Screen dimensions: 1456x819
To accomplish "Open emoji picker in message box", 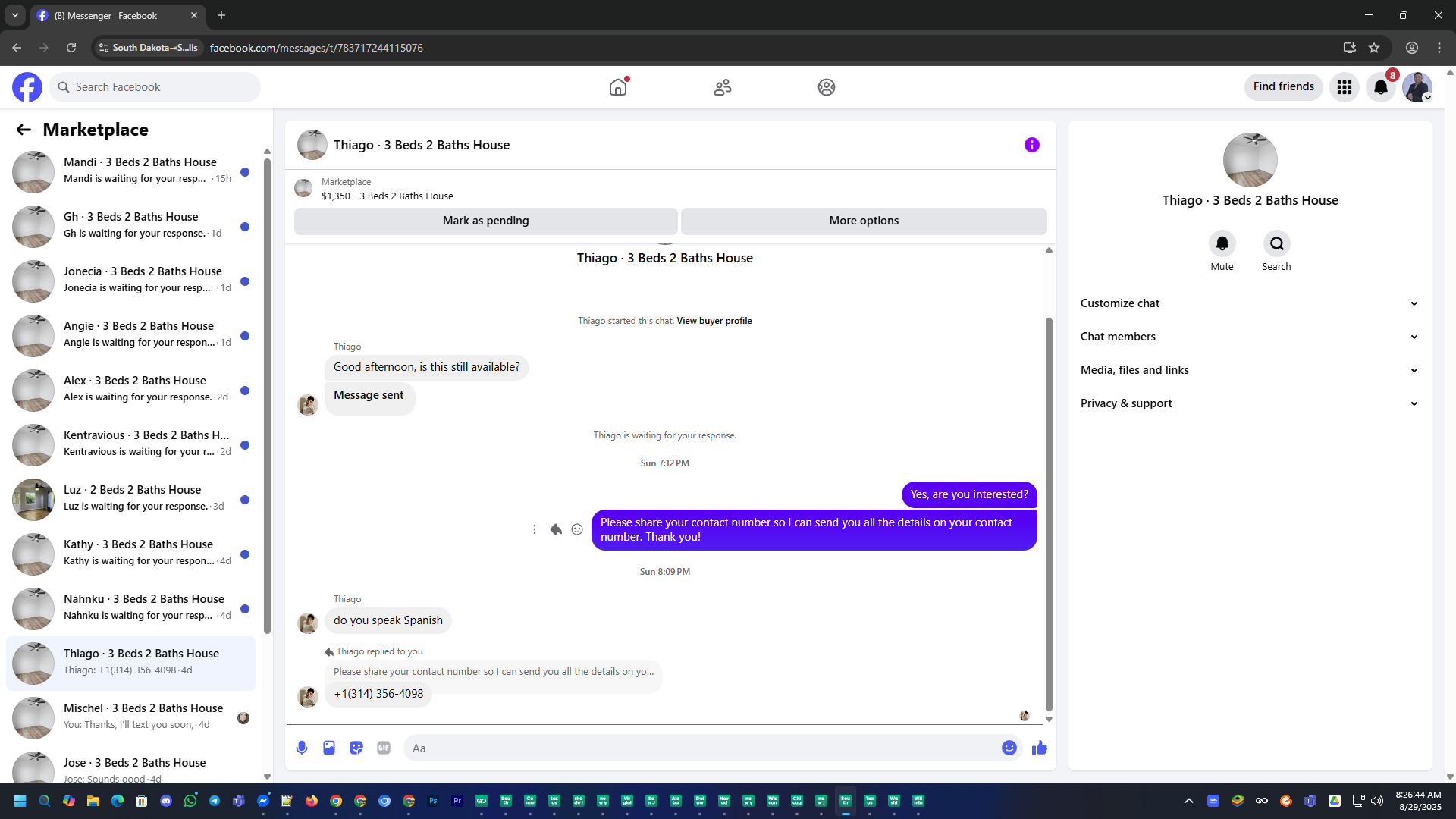I will (1009, 748).
